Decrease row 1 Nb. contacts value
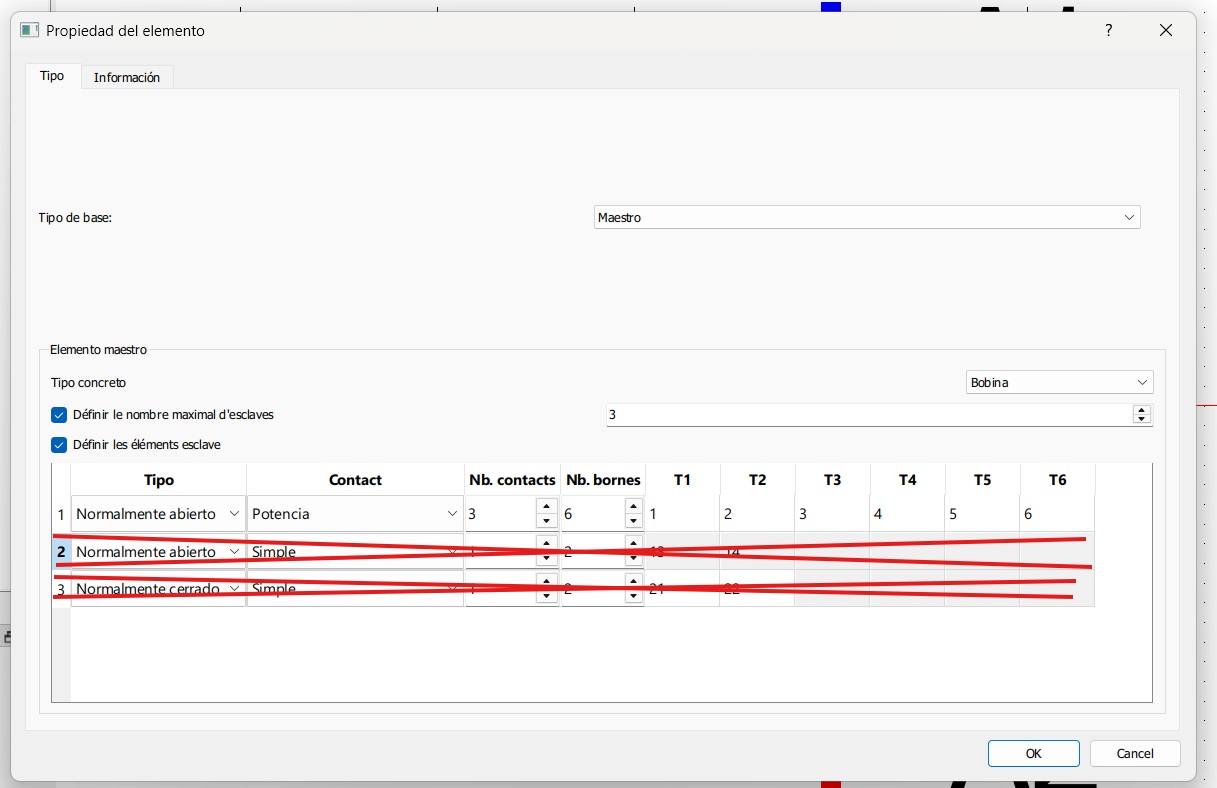This screenshot has width=1217, height=788. click(546, 521)
